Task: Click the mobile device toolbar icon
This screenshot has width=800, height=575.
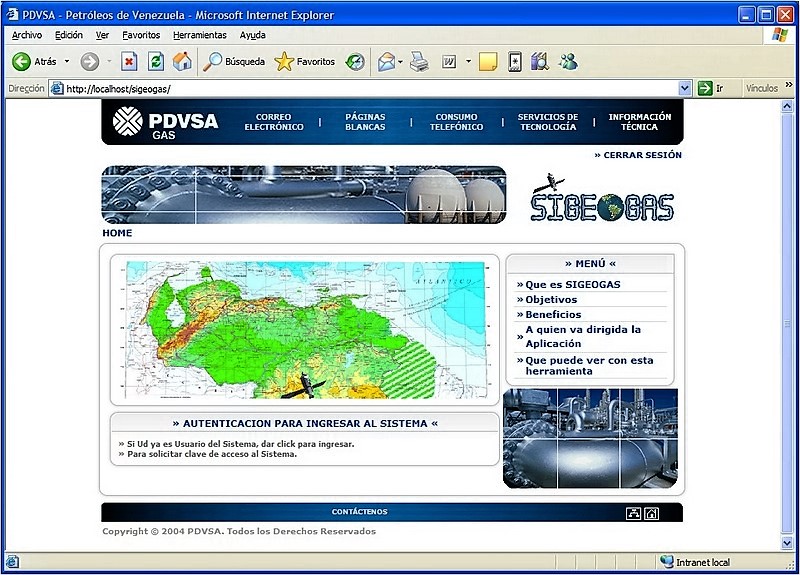Action: (x=515, y=62)
